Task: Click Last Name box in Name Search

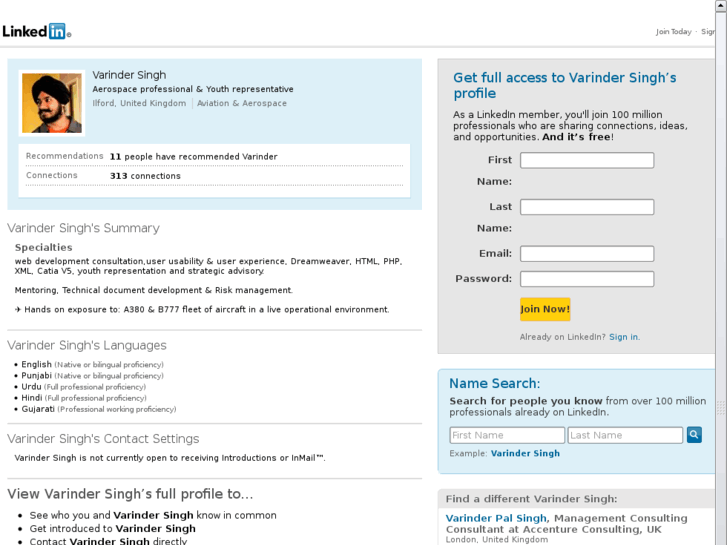Action: coord(625,435)
